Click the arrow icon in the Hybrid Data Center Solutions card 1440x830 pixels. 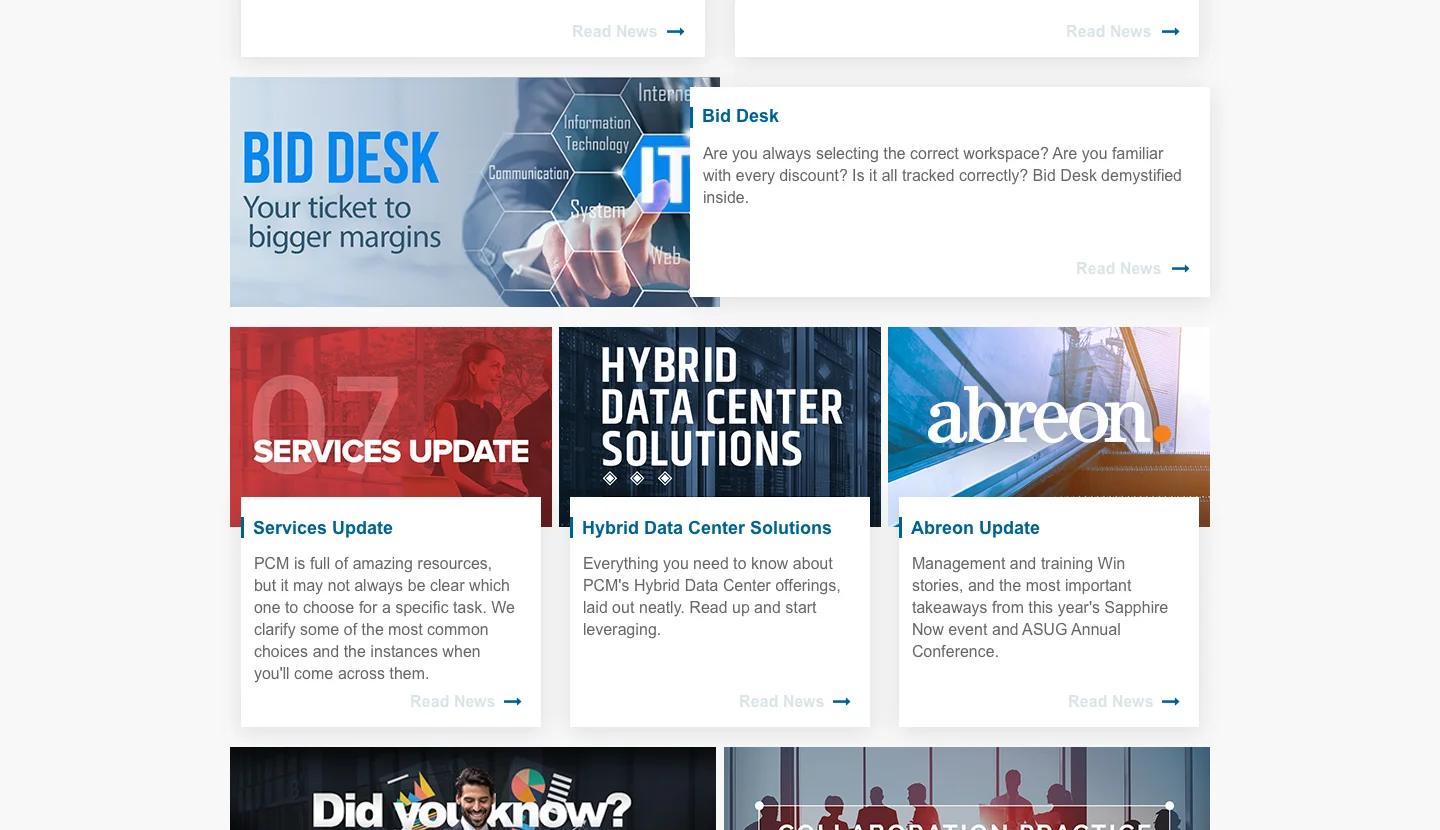point(841,702)
